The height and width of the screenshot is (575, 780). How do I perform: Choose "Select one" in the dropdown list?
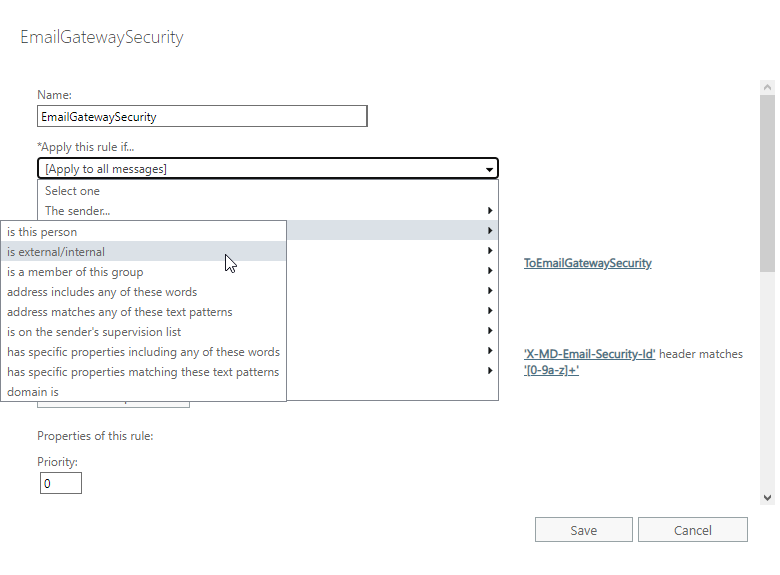tap(73, 191)
